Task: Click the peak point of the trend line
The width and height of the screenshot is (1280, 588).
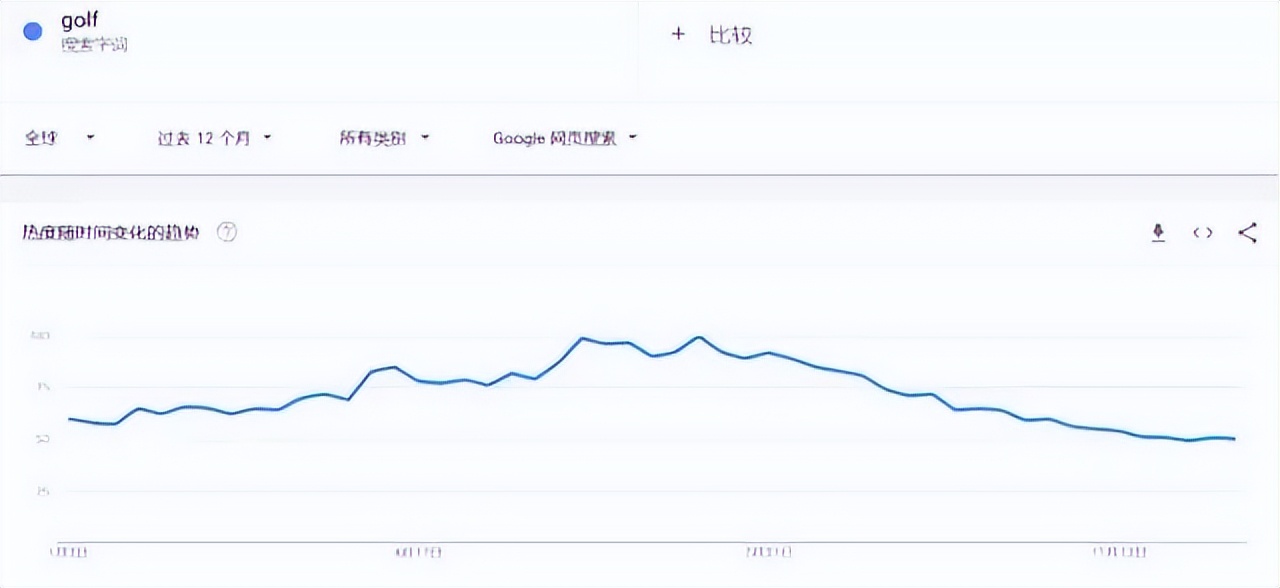Action: point(697,337)
